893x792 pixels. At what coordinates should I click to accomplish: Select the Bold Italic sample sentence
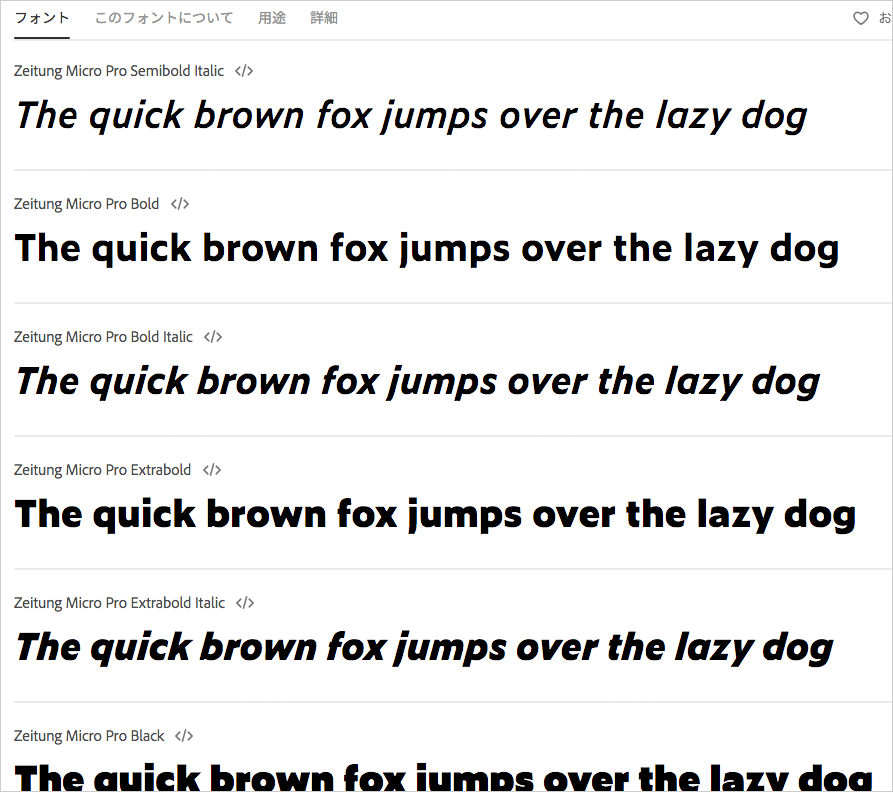(418, 382)
